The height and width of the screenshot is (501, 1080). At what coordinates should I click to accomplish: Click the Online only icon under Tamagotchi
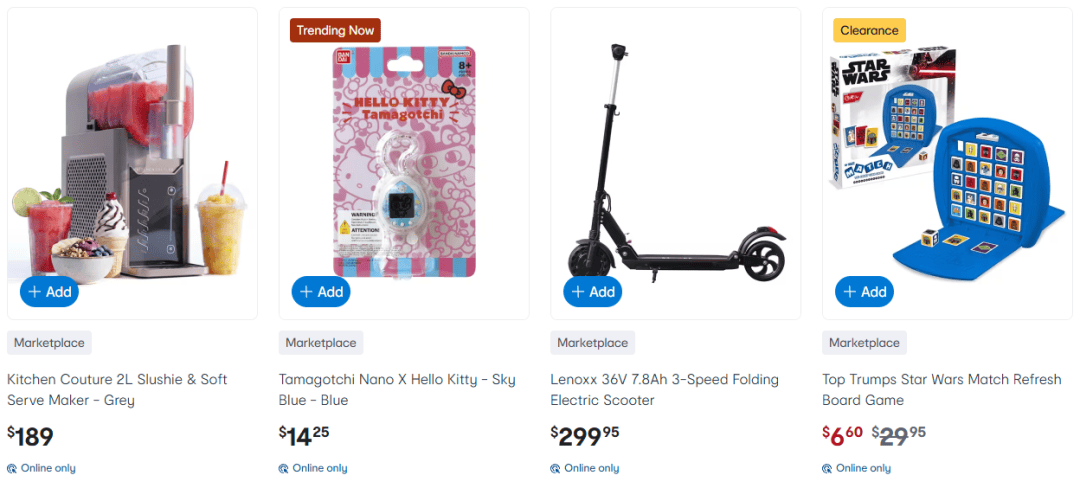(284, 468)
